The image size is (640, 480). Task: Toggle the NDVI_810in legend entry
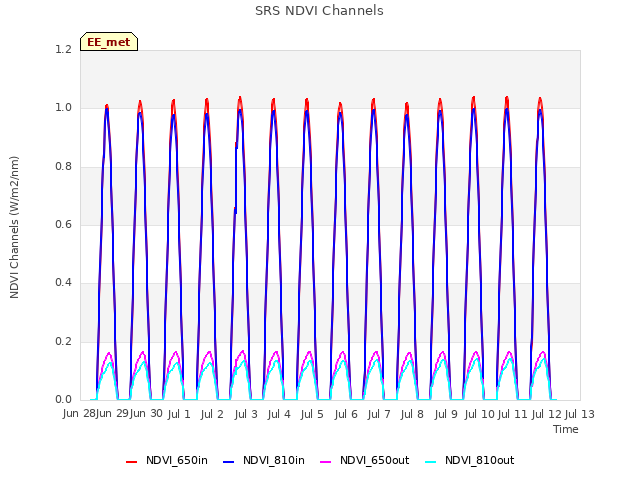coord(264,461)
